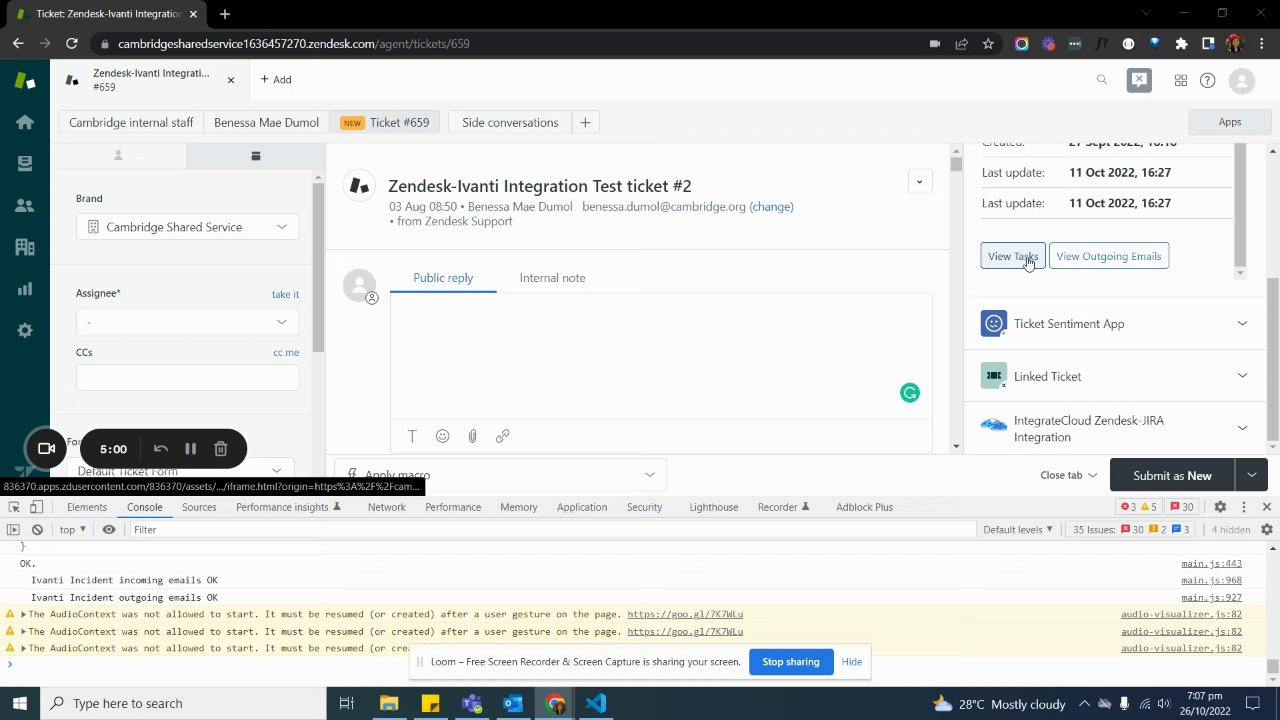
Task: Switch to the Internal note tab
Action: tap(552, 278)
